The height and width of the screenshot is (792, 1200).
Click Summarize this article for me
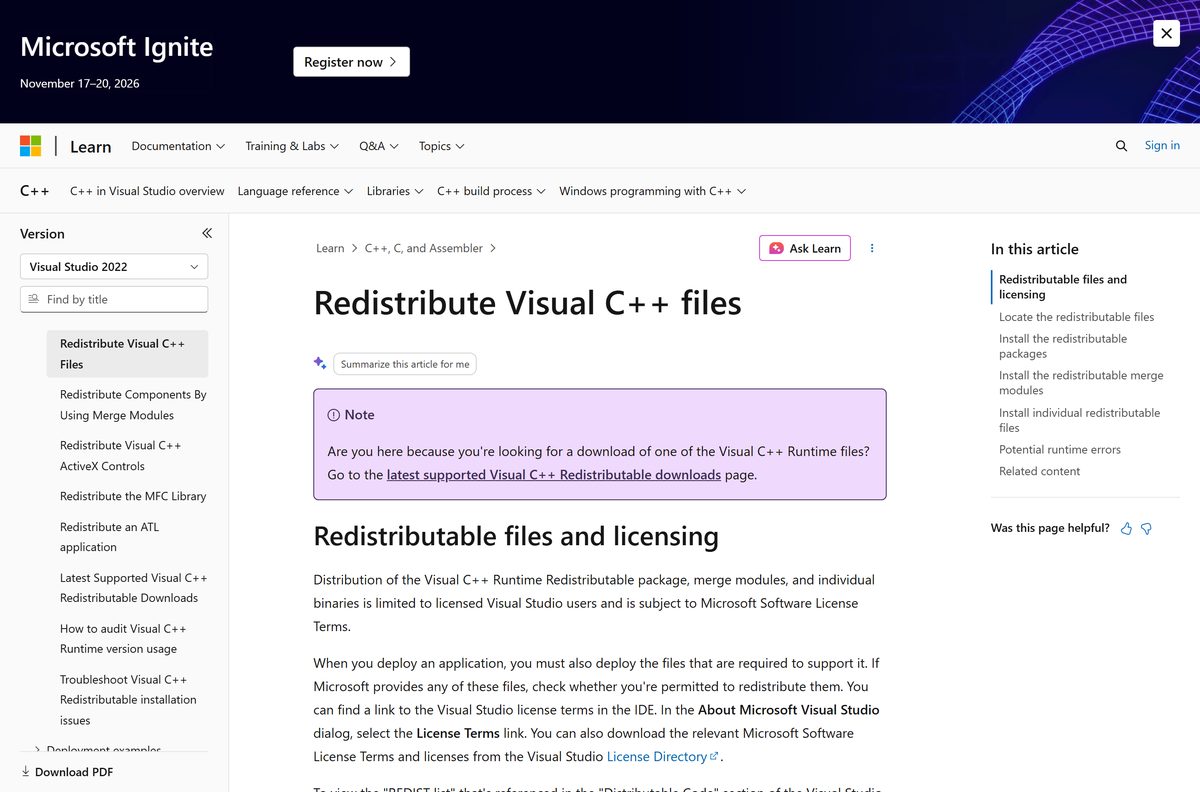click(x=405, y=364)
